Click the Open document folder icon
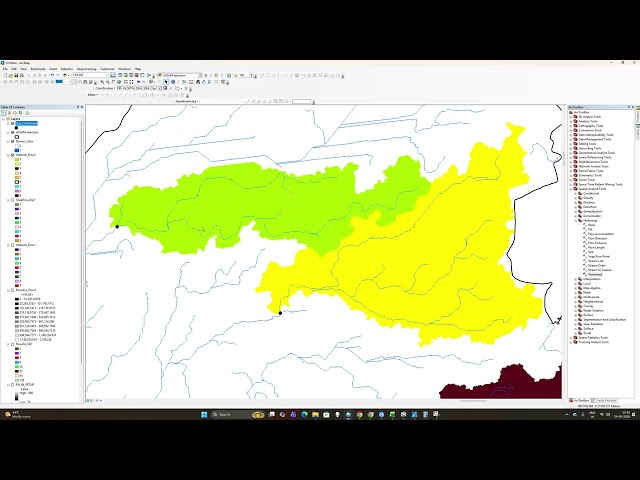 click(11, 76)
